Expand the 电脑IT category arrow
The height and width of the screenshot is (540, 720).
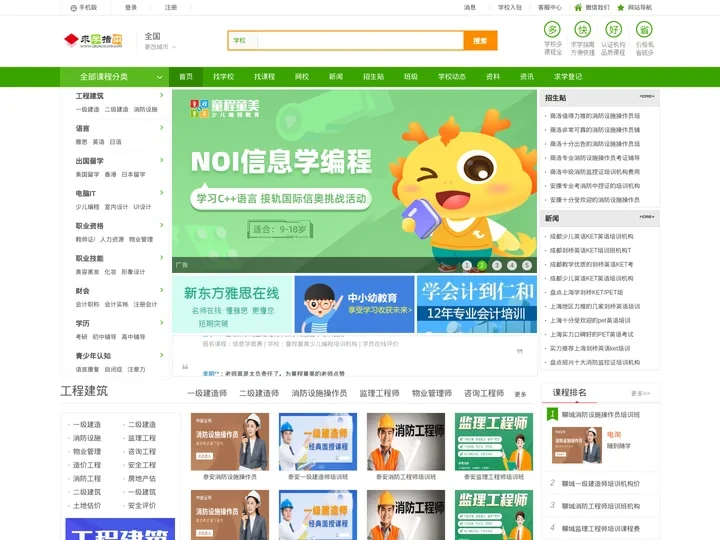click(x=162, y=192)
